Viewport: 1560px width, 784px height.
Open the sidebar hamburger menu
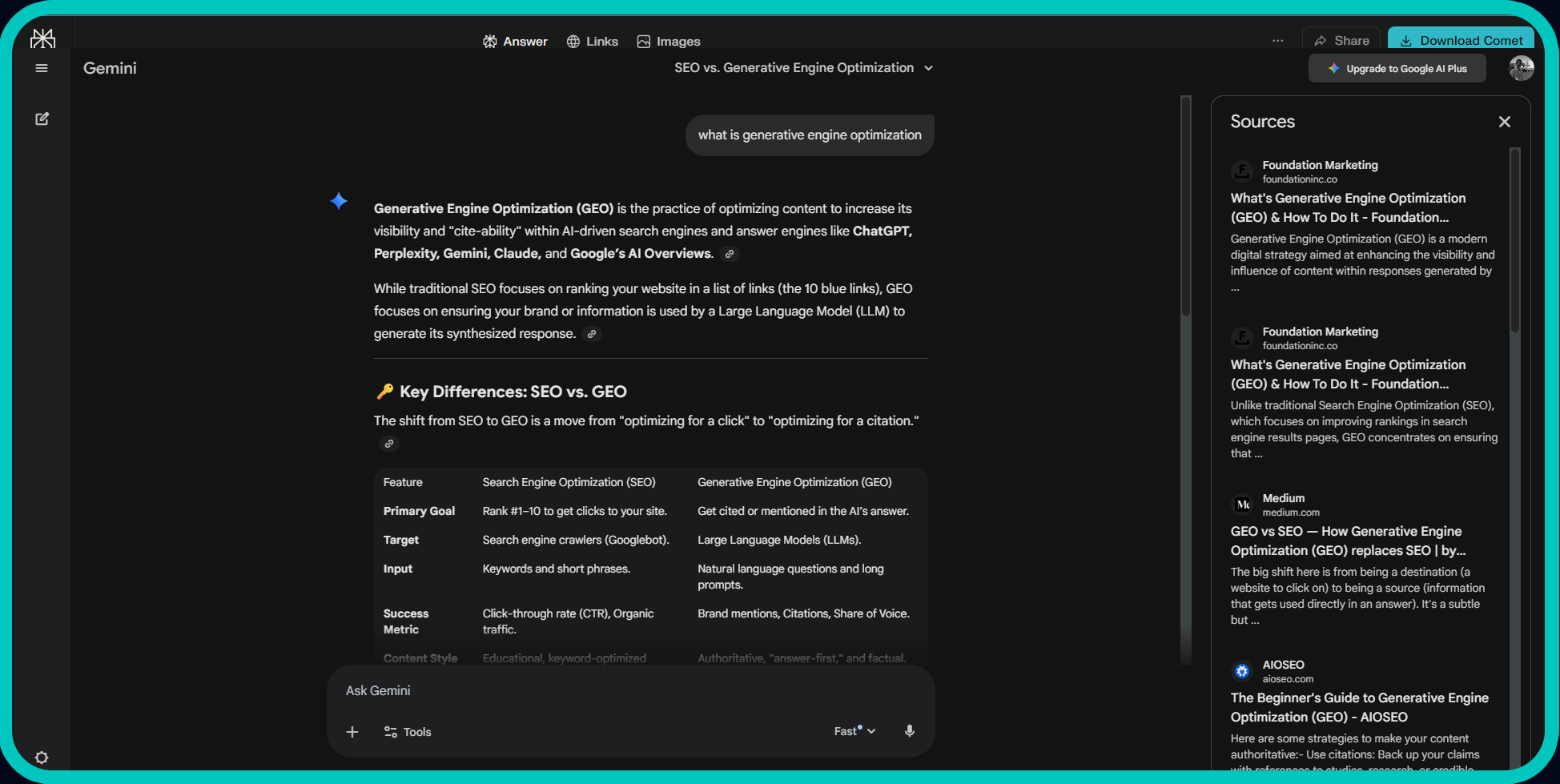coord(42,68)
